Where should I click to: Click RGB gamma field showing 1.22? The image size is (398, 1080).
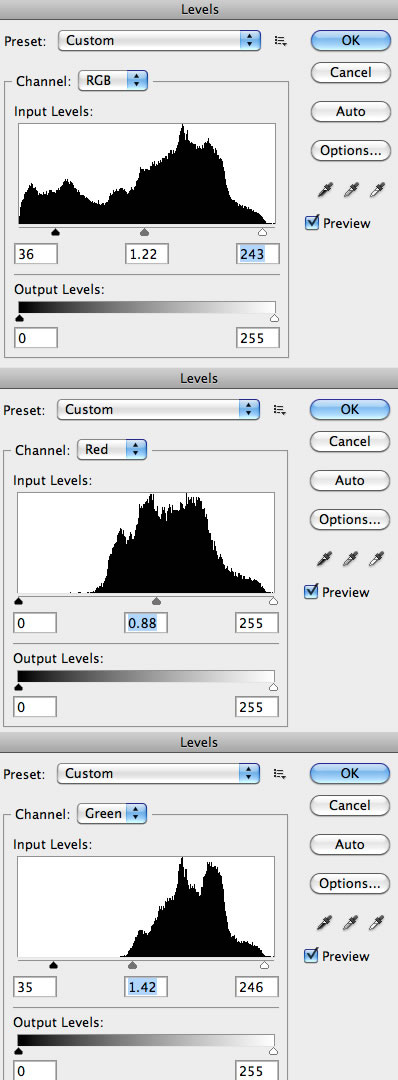click(x=147, y=254)
